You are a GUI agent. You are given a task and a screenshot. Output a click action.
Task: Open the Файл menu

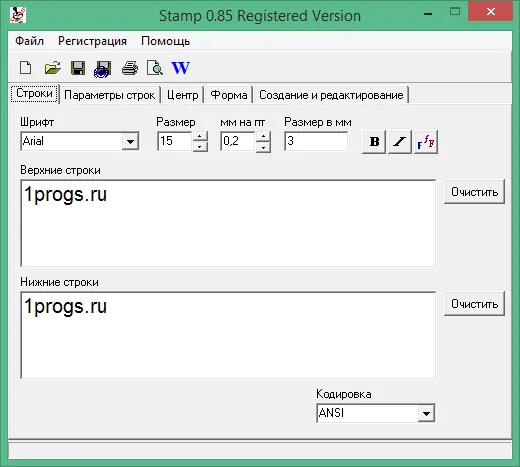point(29,41)
